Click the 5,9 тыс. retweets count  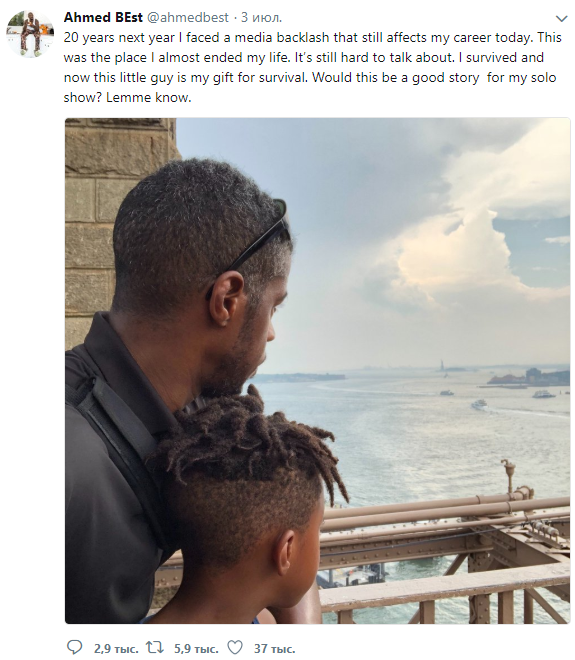[196, 649]
